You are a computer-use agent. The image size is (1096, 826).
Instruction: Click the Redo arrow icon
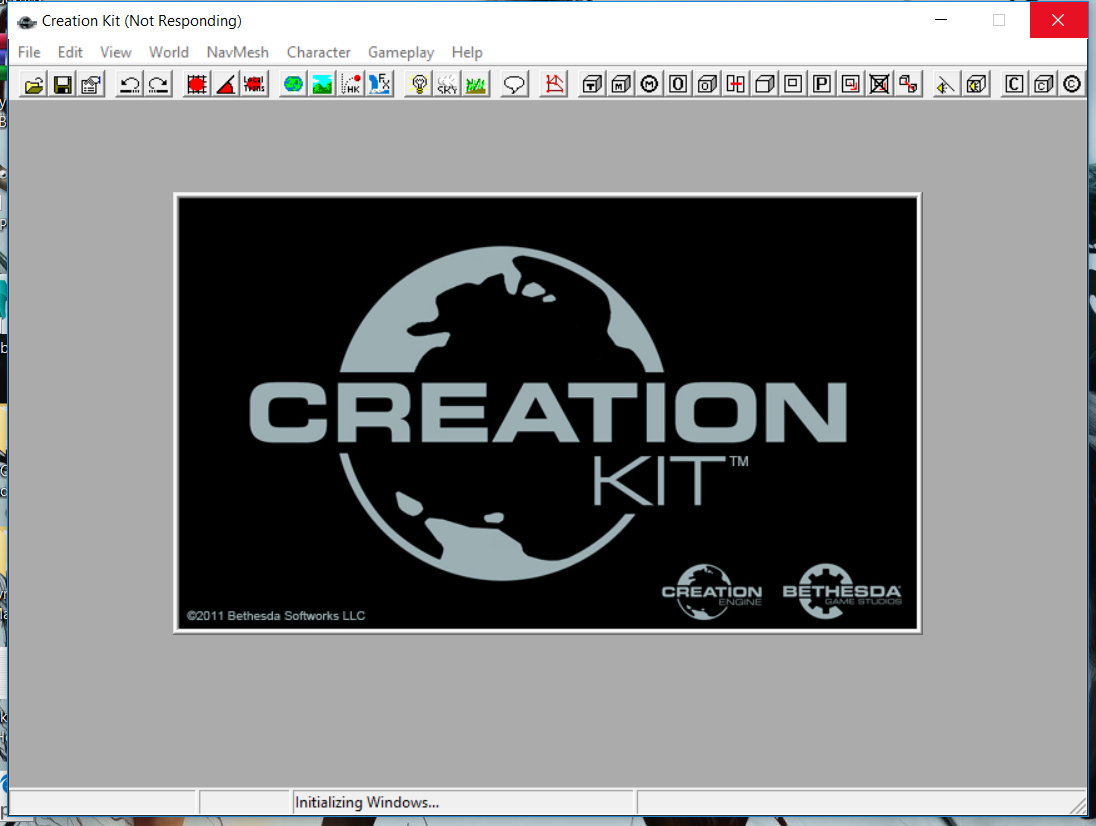click(x=159, y=85)
